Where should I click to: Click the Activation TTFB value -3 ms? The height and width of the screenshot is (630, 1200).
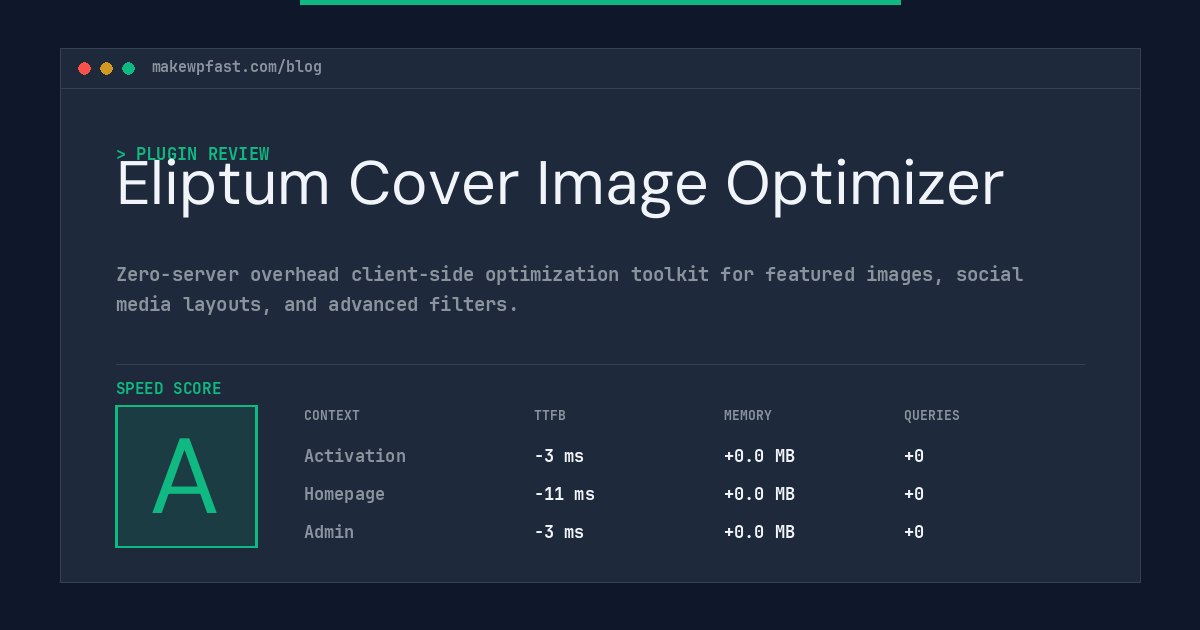point(559,456)
